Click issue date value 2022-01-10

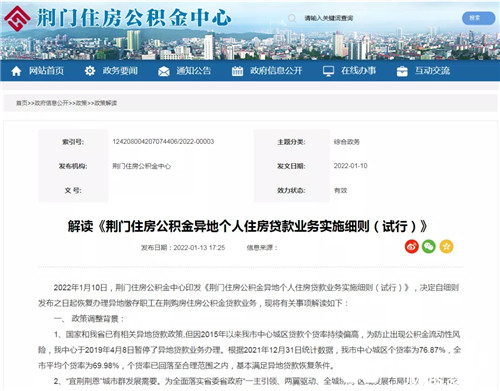351,166
